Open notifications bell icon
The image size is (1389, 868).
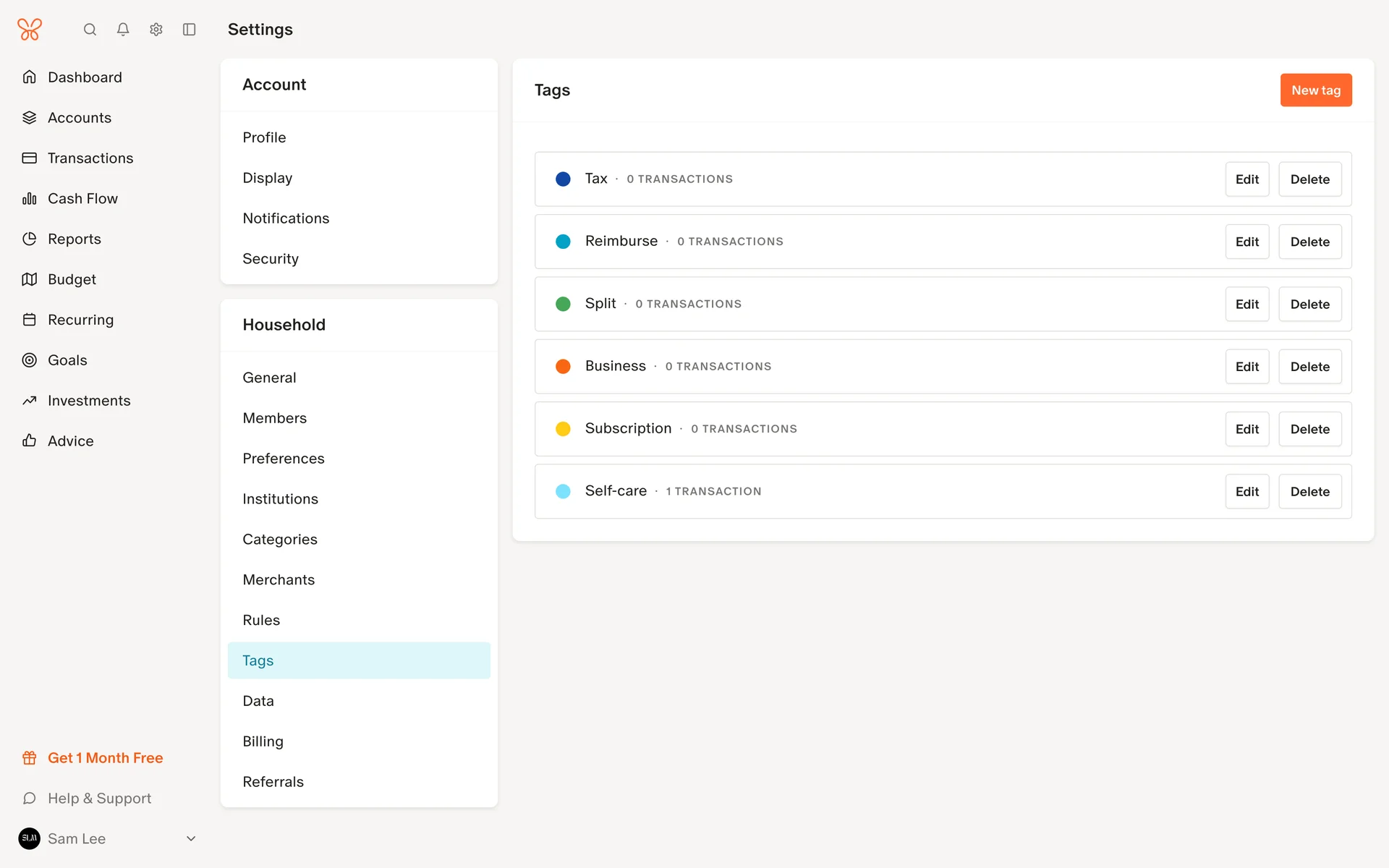[123, 30]
